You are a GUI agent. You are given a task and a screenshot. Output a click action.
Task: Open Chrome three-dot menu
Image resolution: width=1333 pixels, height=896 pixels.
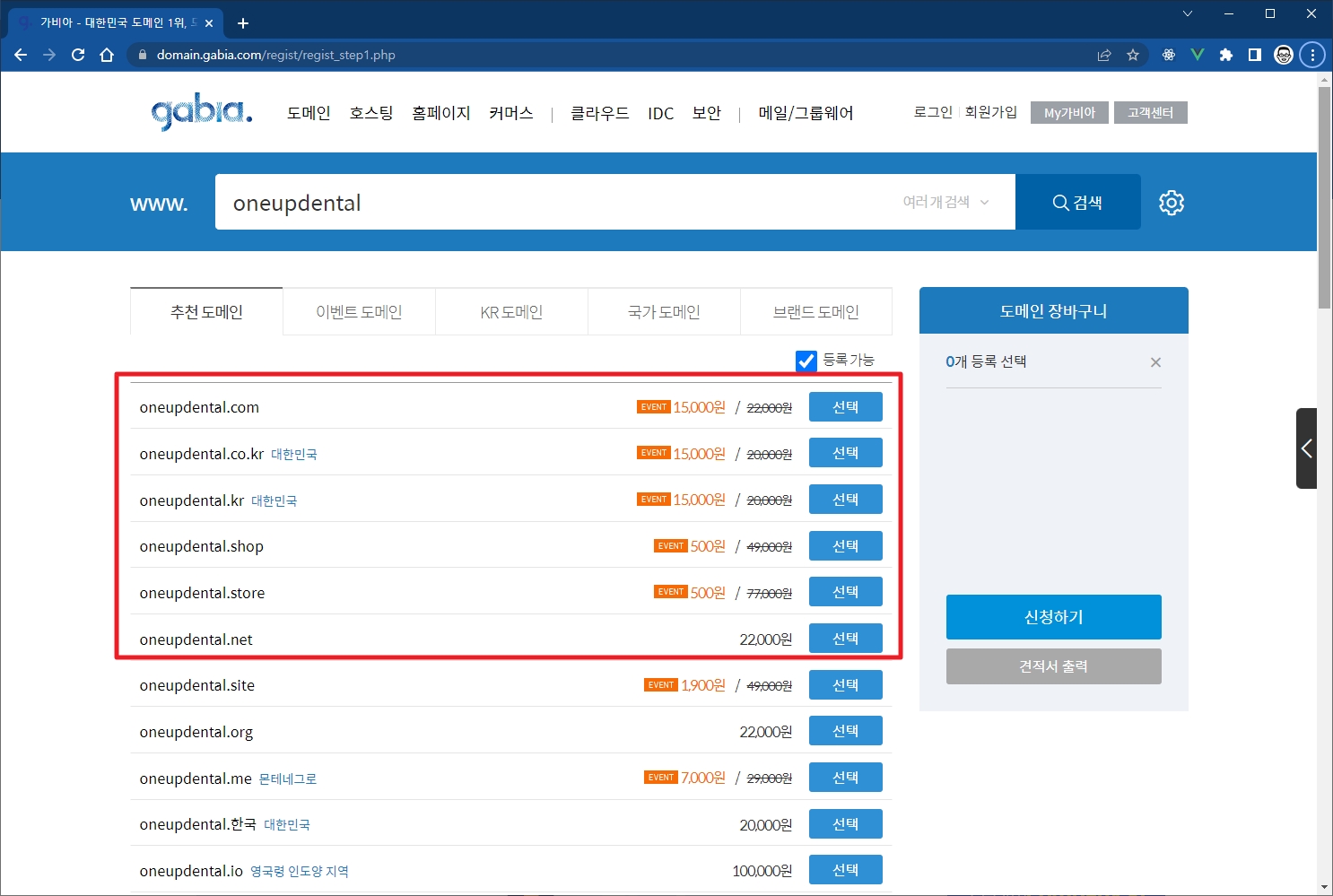(1312, 55)
